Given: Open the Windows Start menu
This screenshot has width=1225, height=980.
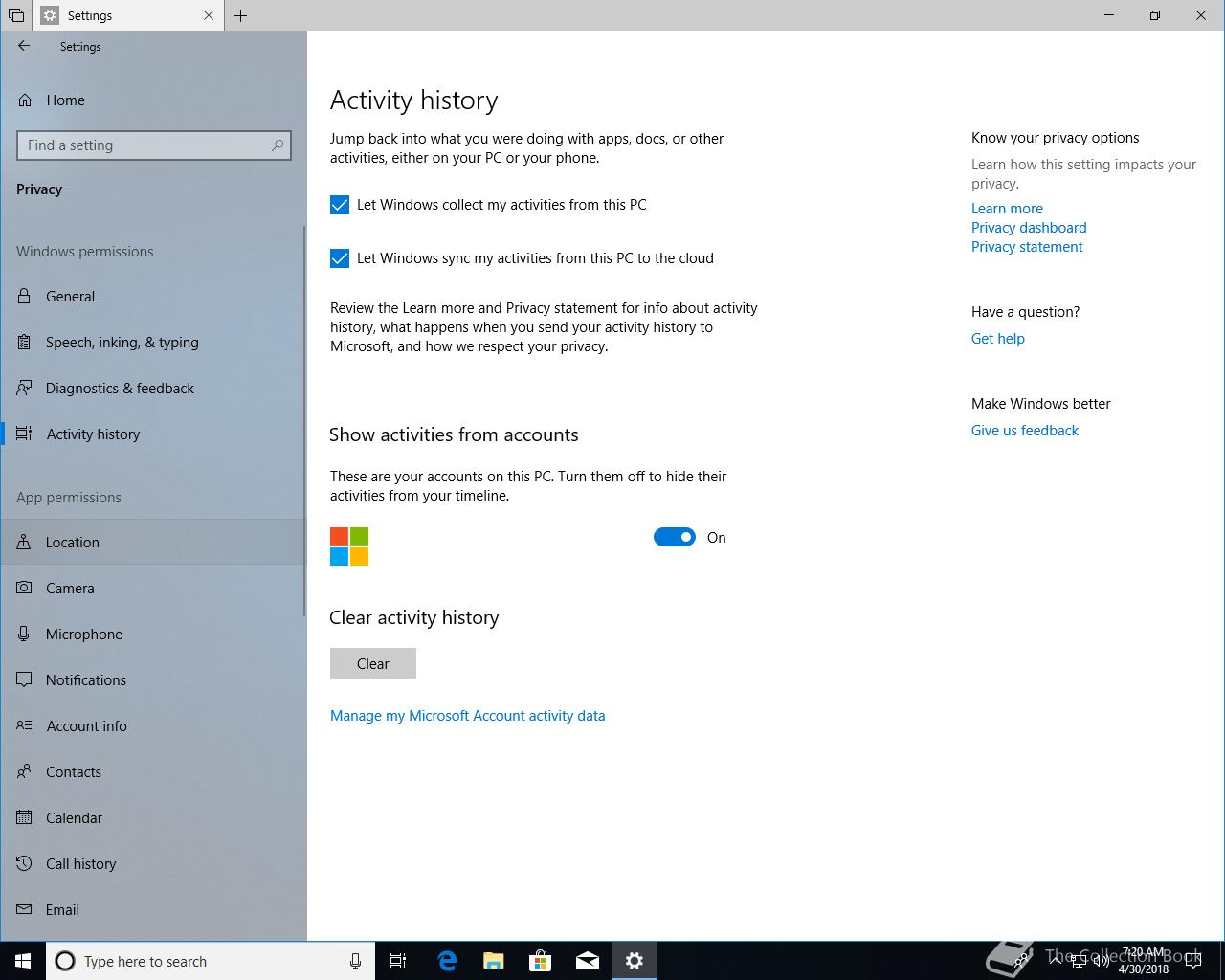Looking at the screenshot, I should tap(23, 961).
